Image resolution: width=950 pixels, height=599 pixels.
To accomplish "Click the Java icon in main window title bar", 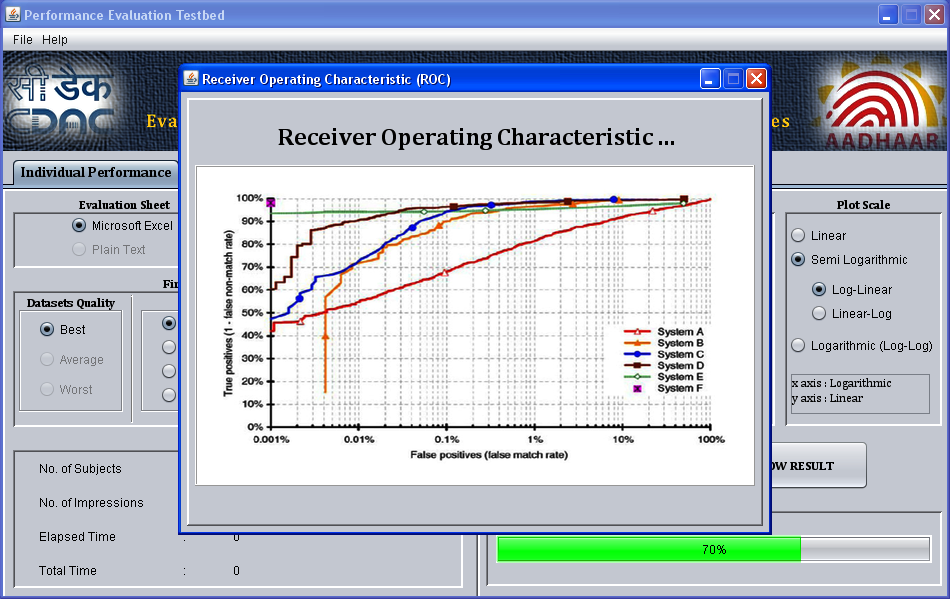I will [x=12, y=15].
